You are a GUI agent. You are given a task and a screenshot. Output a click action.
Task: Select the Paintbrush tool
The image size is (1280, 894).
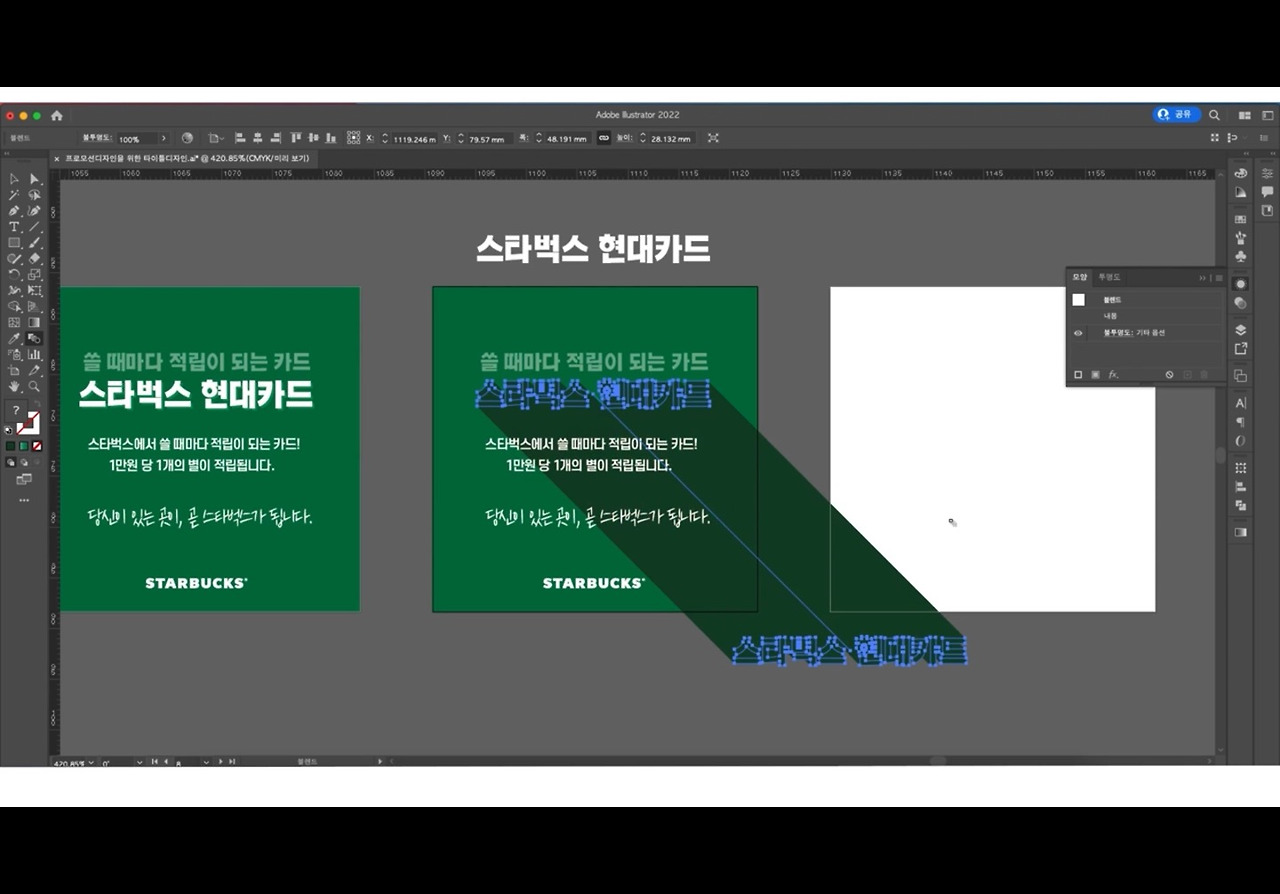pos(34,243)
